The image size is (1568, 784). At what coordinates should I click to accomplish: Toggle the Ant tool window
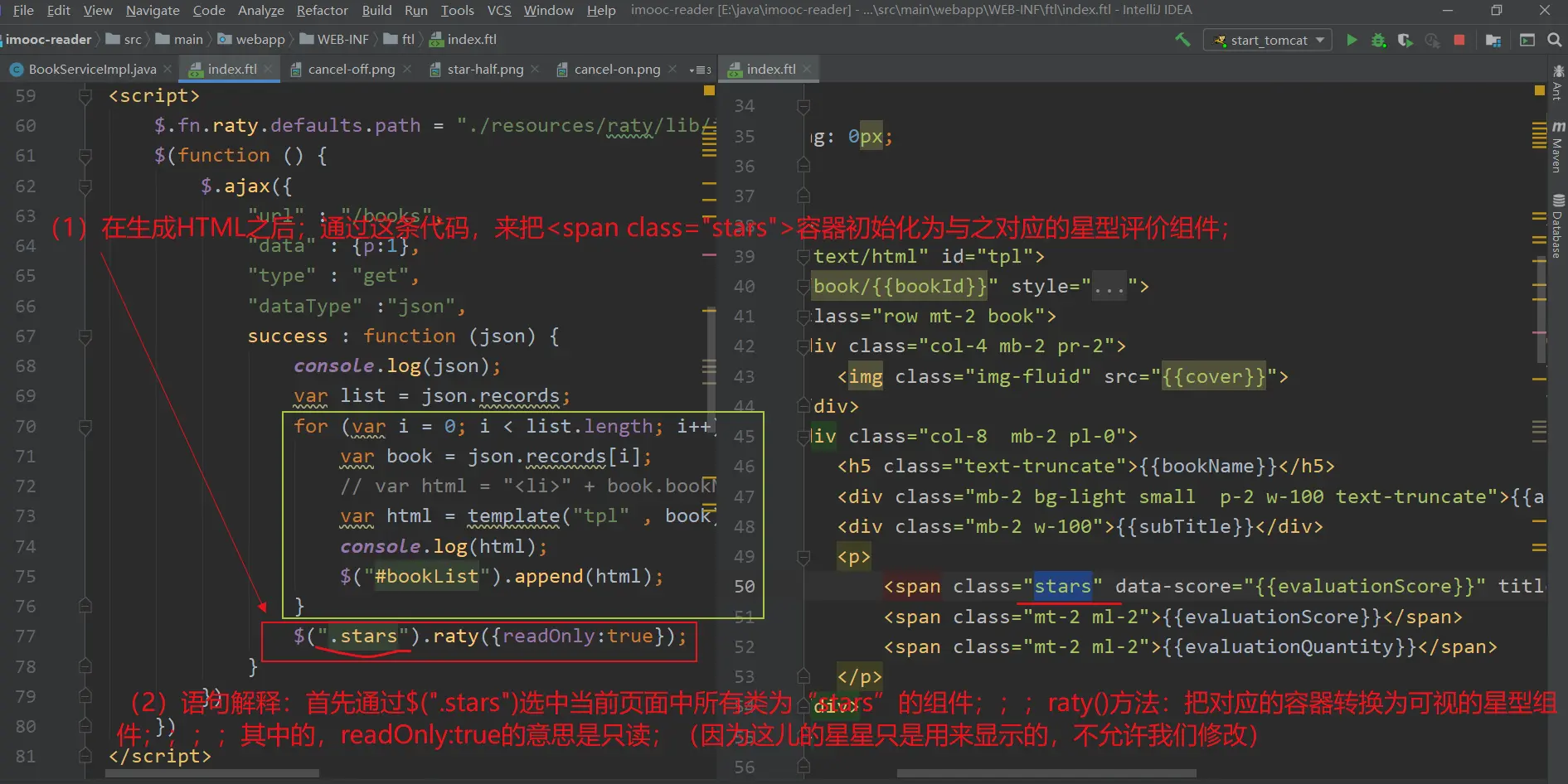1558,83
